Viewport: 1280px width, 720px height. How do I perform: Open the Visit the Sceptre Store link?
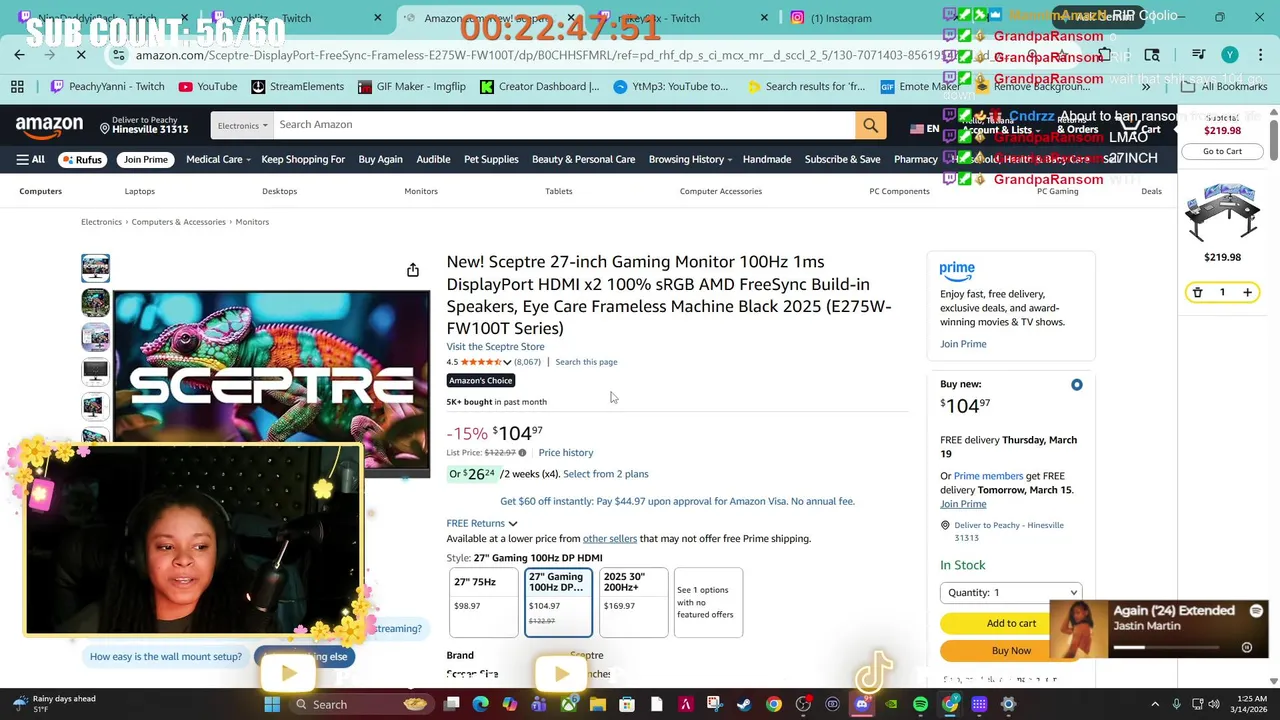pyautogui.click(x=495, y=346)
